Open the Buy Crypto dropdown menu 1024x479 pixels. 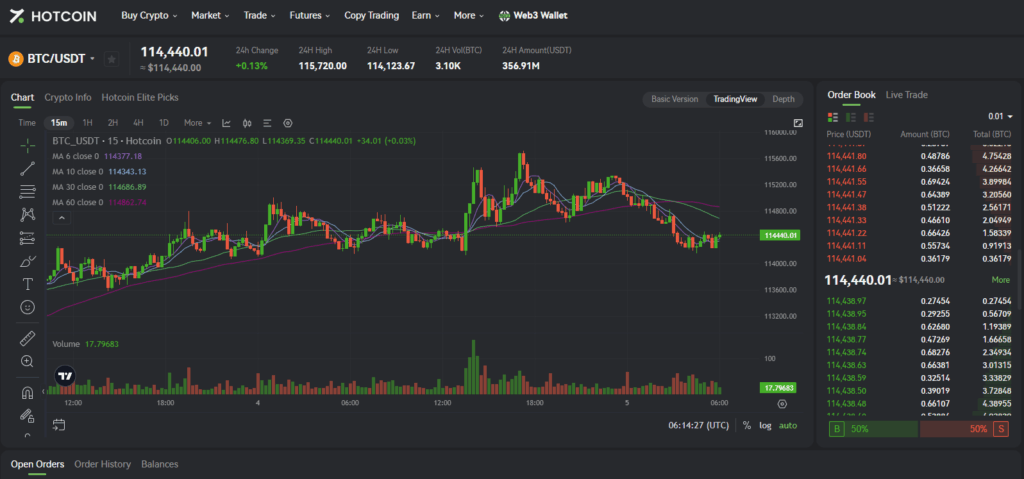[x=150, y=16]
